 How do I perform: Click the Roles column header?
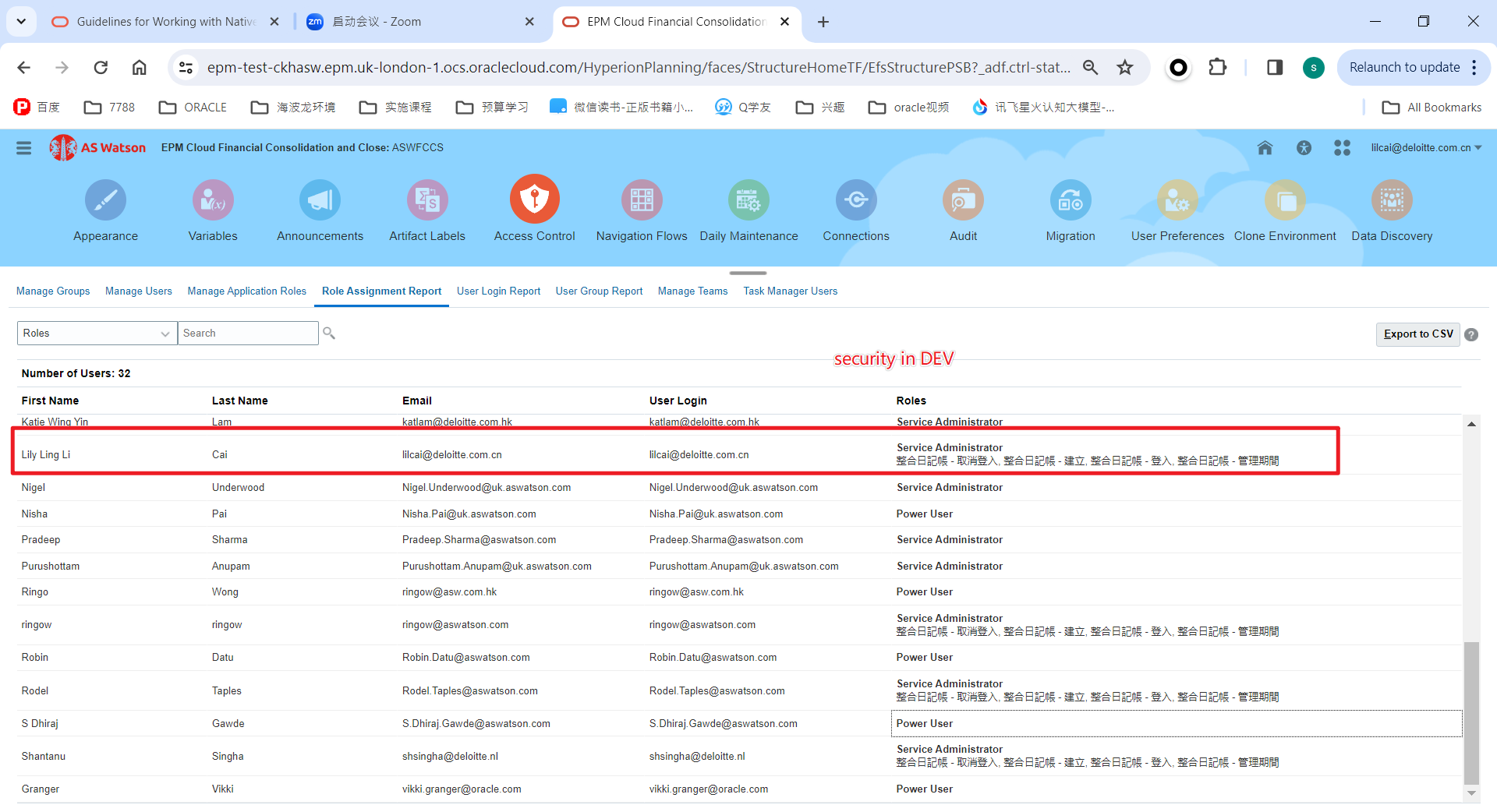point(911,401)
